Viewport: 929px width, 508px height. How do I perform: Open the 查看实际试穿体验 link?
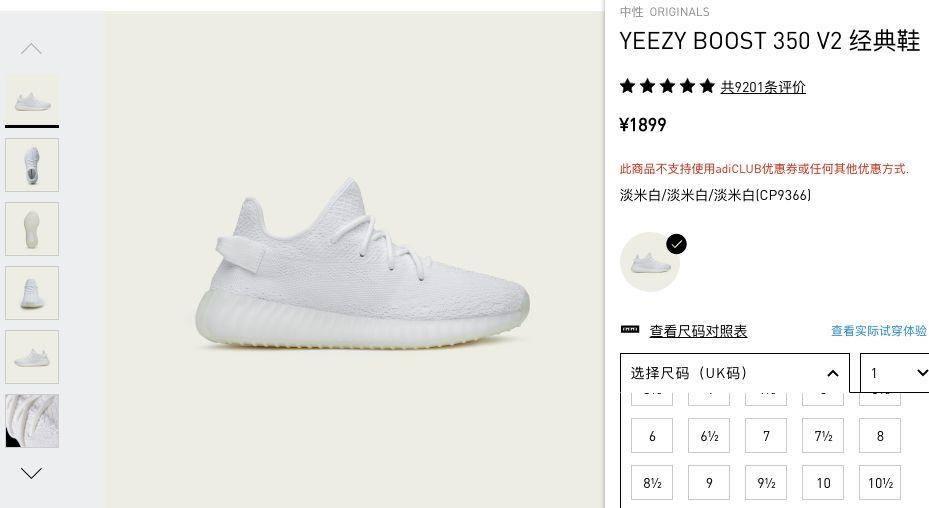(879, 331)
